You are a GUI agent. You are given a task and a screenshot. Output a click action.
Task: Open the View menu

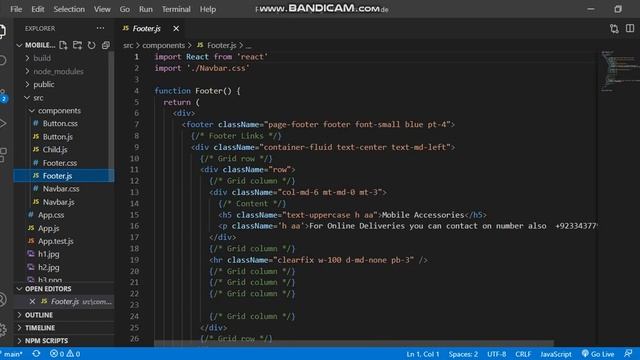[102, 9]
